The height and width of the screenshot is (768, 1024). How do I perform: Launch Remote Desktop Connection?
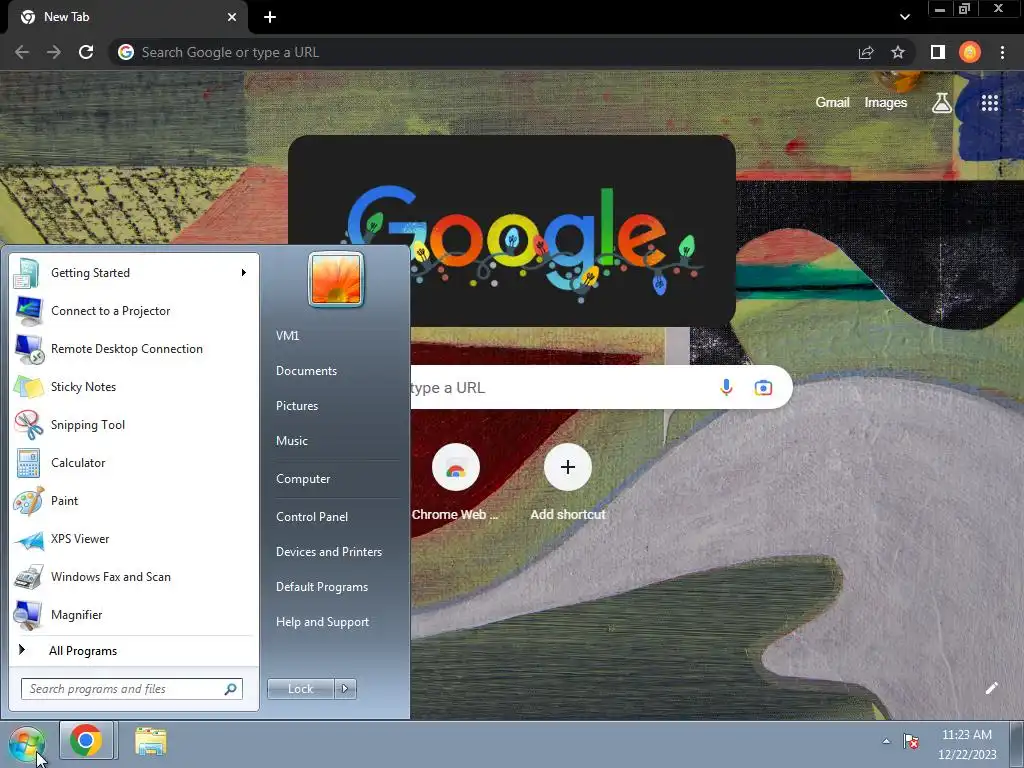point(135,349)
